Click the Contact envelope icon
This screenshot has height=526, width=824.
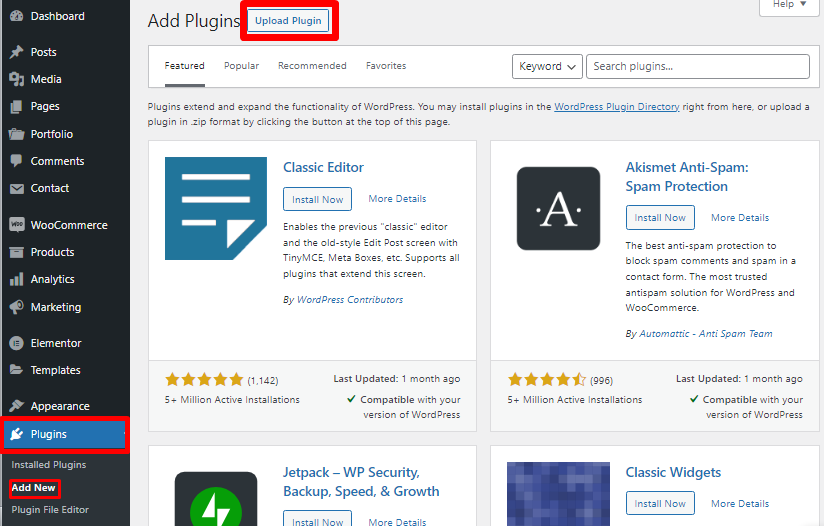coord(16,188)
